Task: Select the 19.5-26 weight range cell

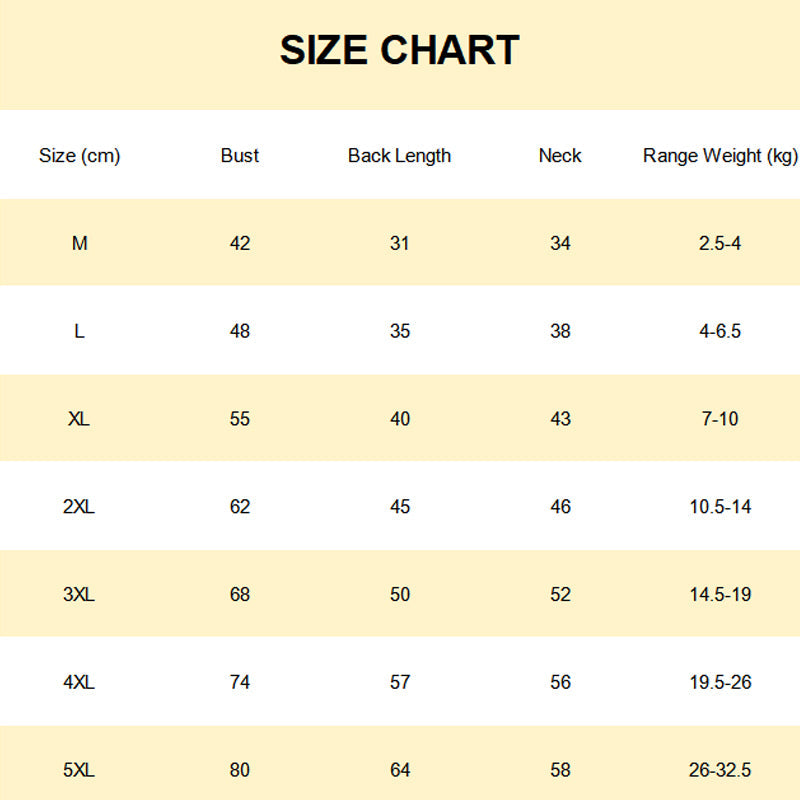Action: click(720, 682)
